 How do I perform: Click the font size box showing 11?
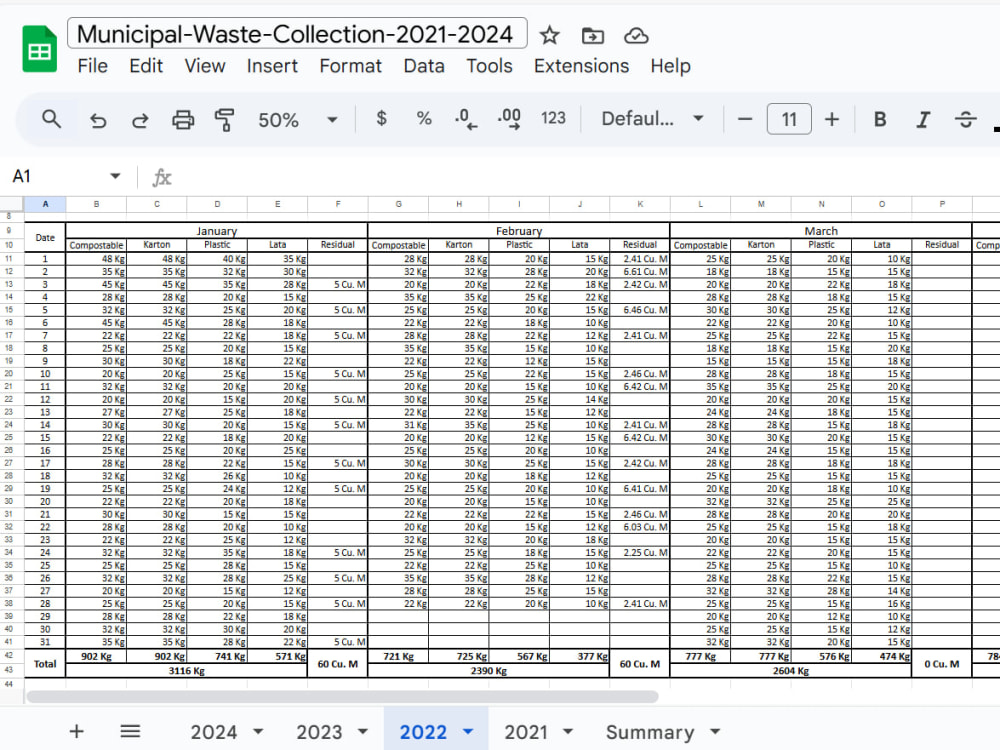coord(789,119)
